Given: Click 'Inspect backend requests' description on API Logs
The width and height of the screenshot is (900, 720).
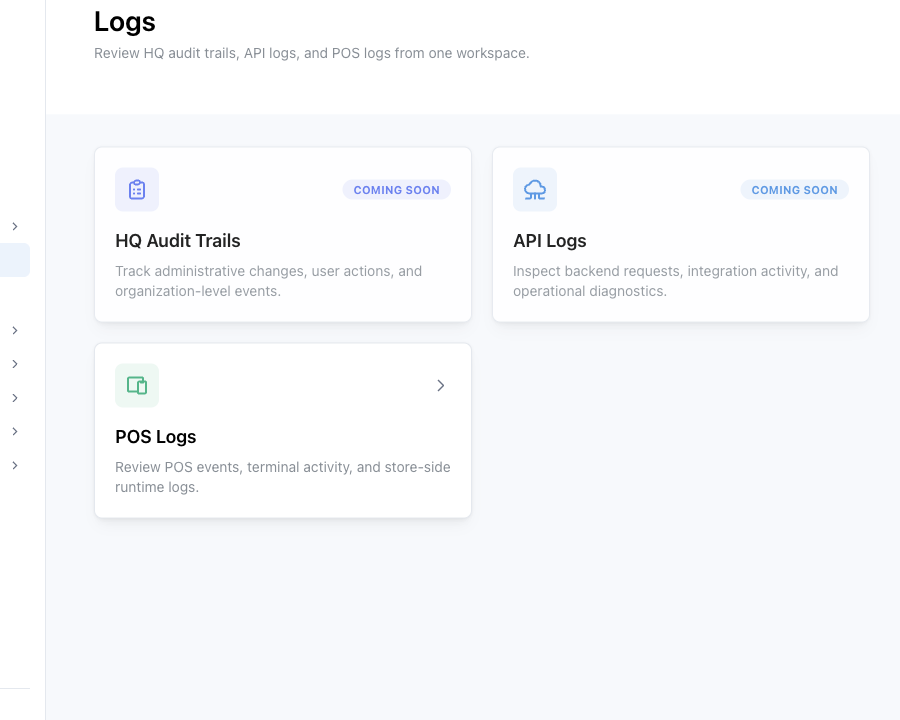Looking at the screenshot, I should click(x=676, y=281).
